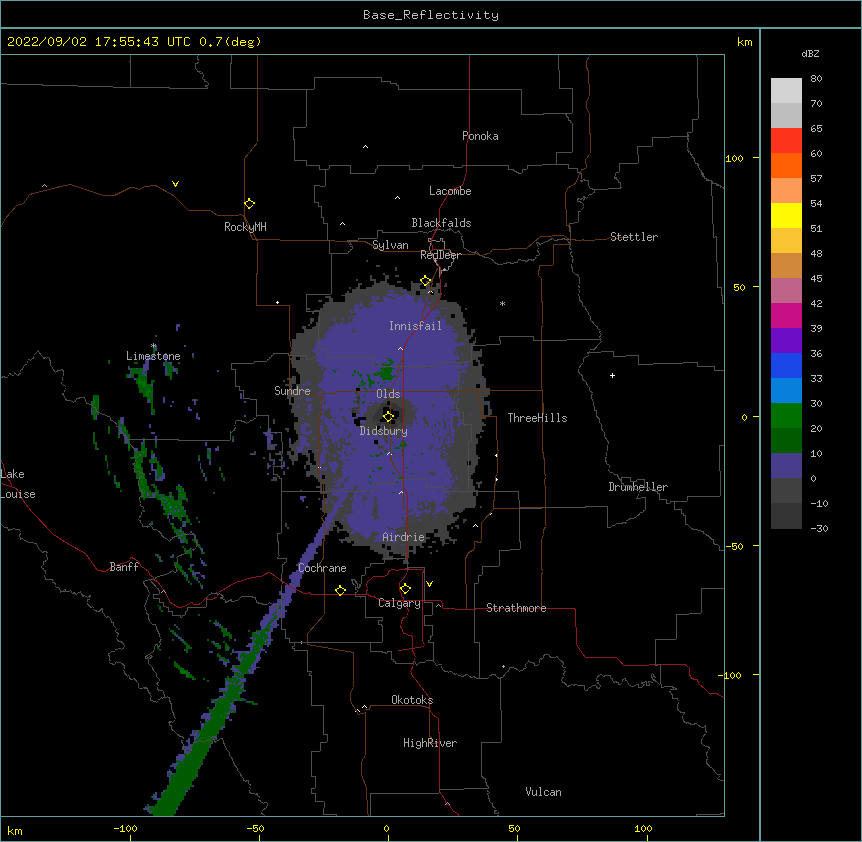
Task: Click the asterisk marker above Limestone label
Action: [x=154, y=346]
